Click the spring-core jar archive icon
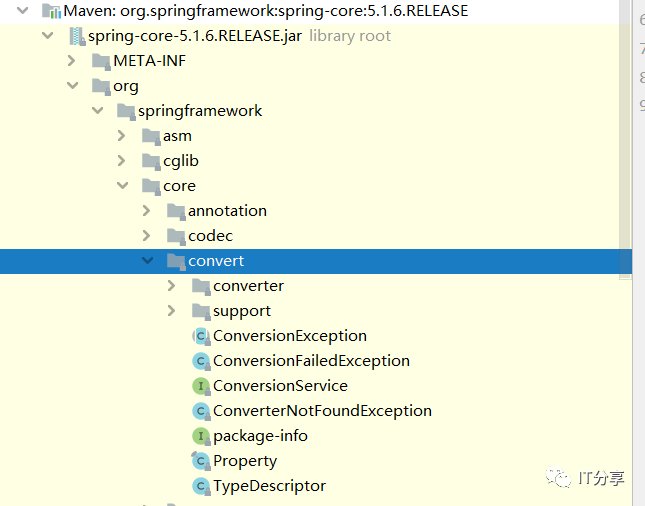645x506 pixels. tap(75, 36)
